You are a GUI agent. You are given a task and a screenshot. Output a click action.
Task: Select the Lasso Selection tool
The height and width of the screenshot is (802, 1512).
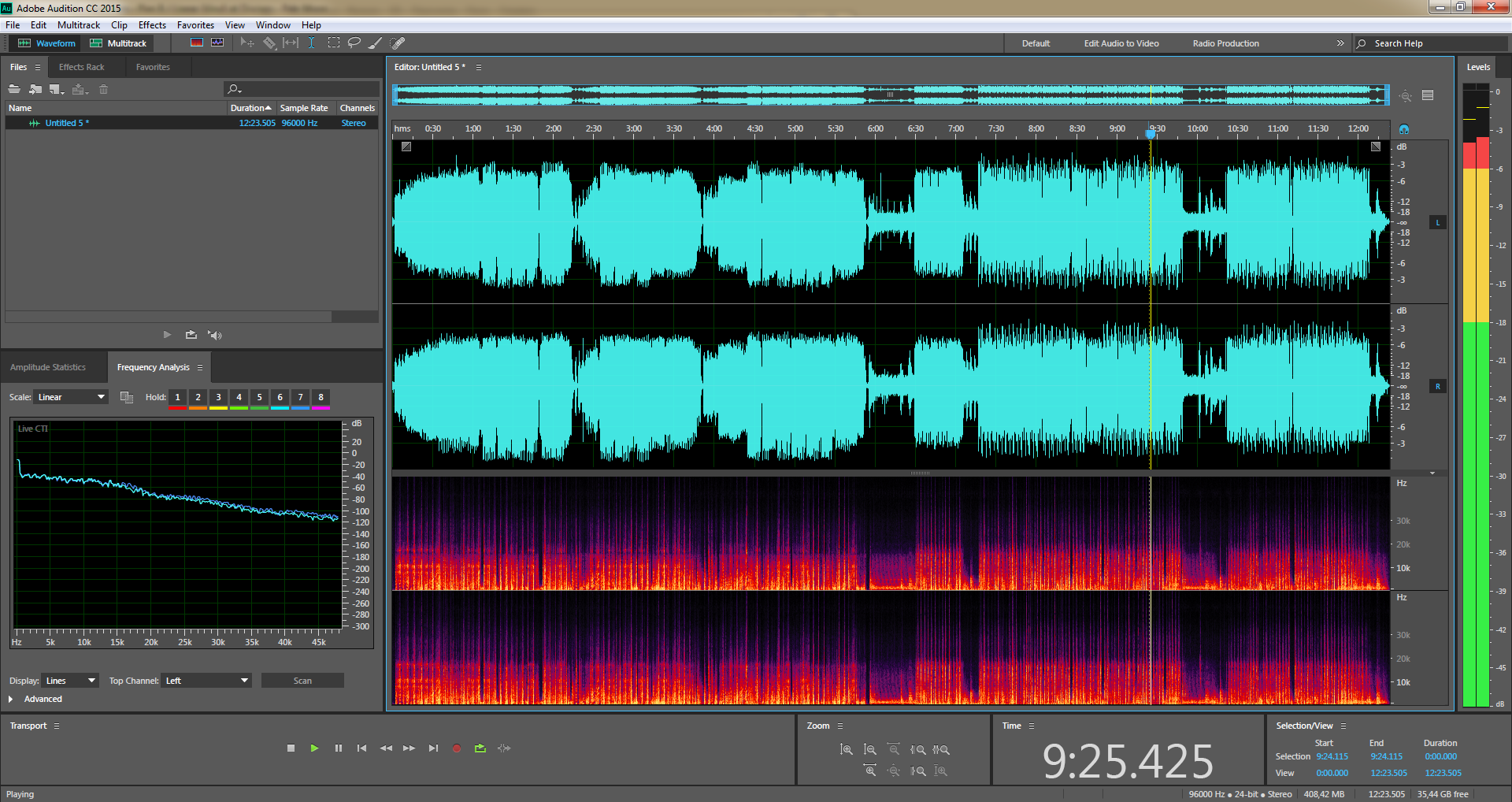click(354, 43)
